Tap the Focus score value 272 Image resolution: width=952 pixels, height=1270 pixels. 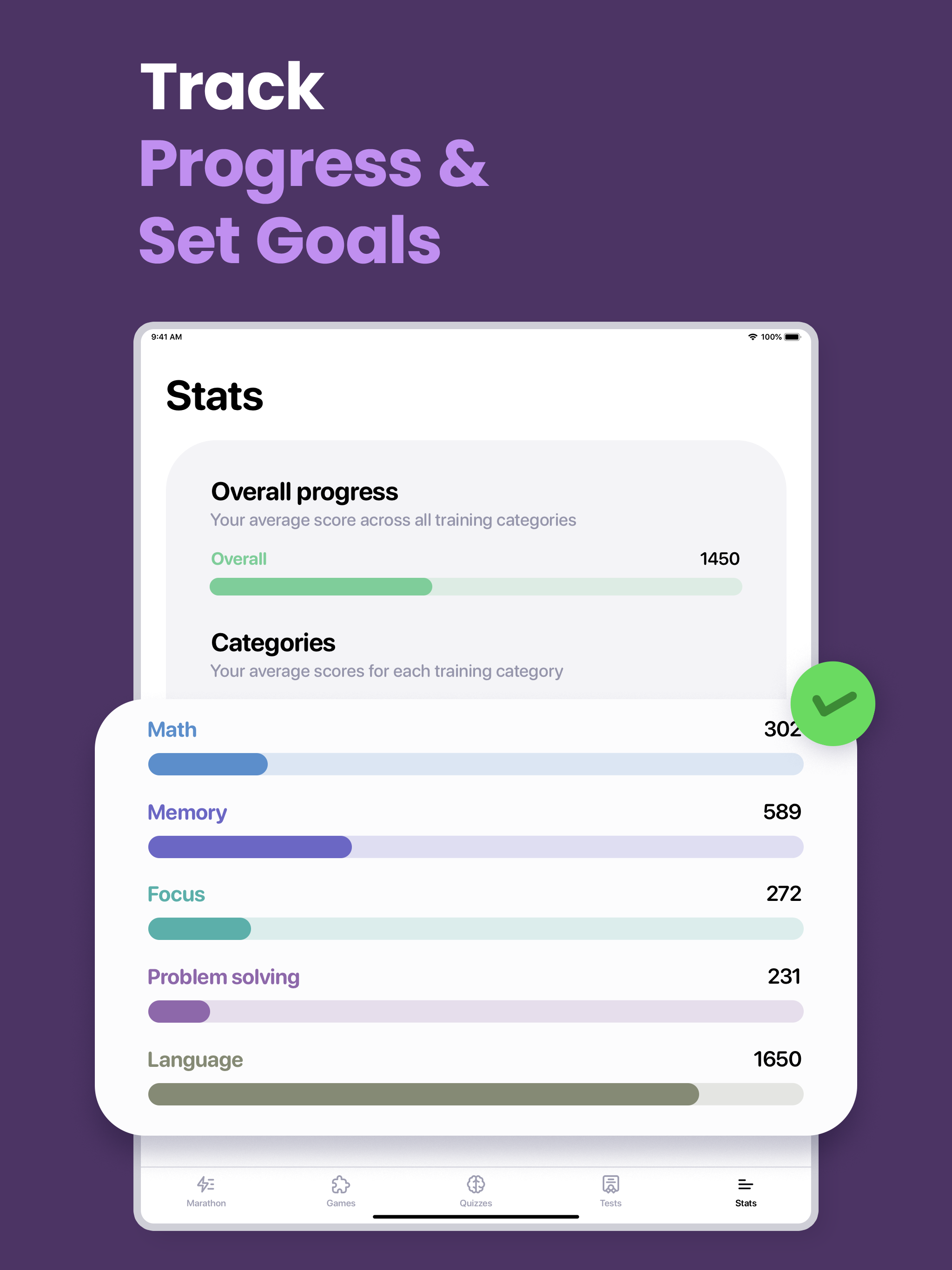(785, 893)
